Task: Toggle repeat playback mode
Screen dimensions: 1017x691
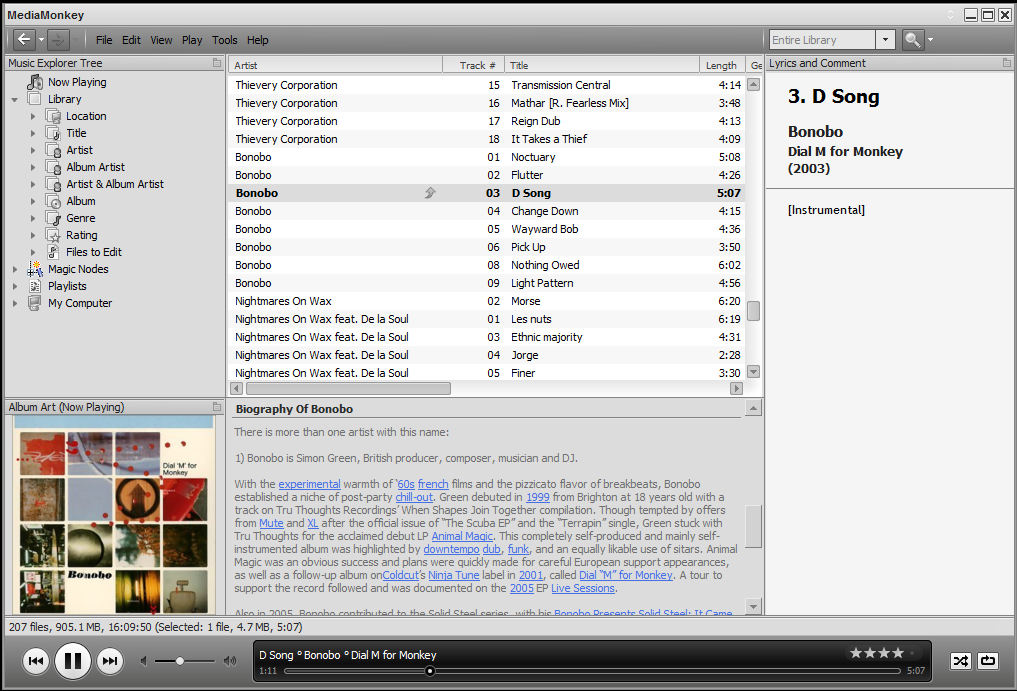Action: [988, 660]
